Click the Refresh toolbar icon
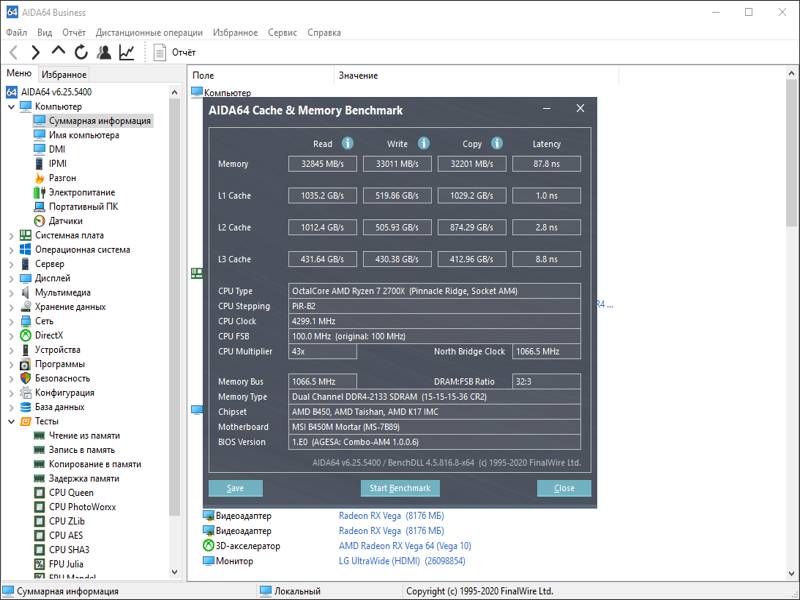 tap(81, 52)
